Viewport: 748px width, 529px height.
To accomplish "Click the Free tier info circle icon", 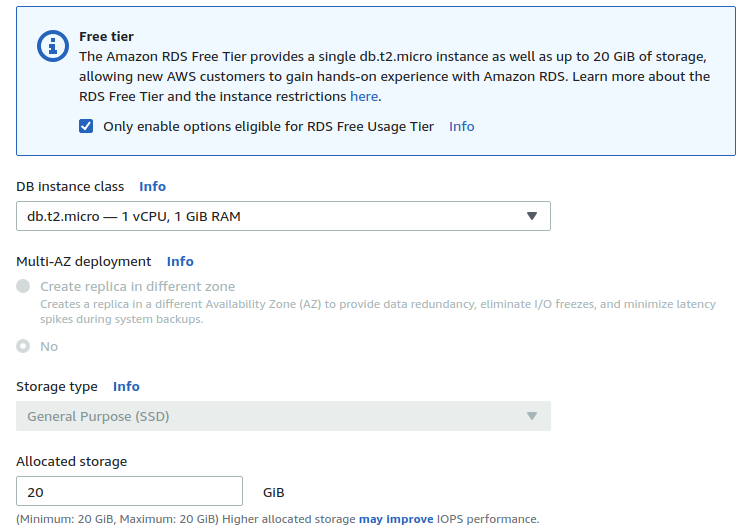I will 52,45.
